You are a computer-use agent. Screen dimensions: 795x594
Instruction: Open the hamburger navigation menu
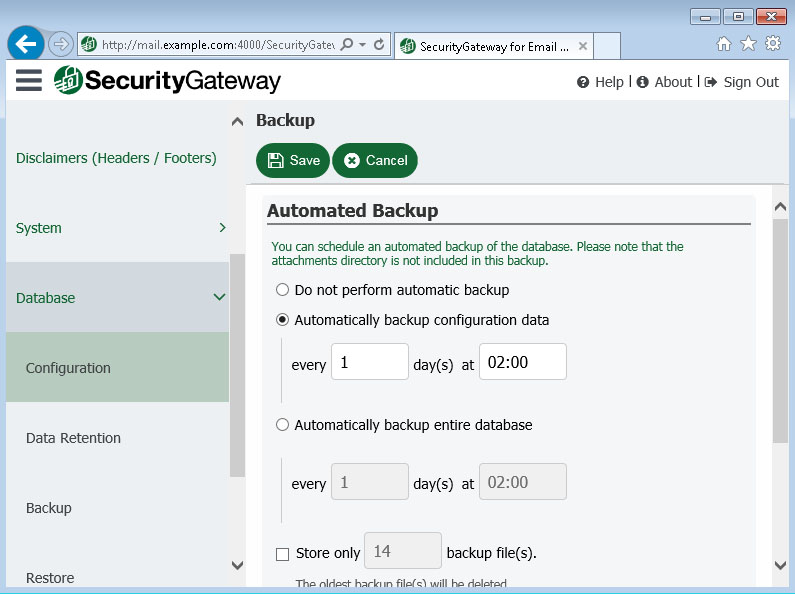tap(28, 80)
